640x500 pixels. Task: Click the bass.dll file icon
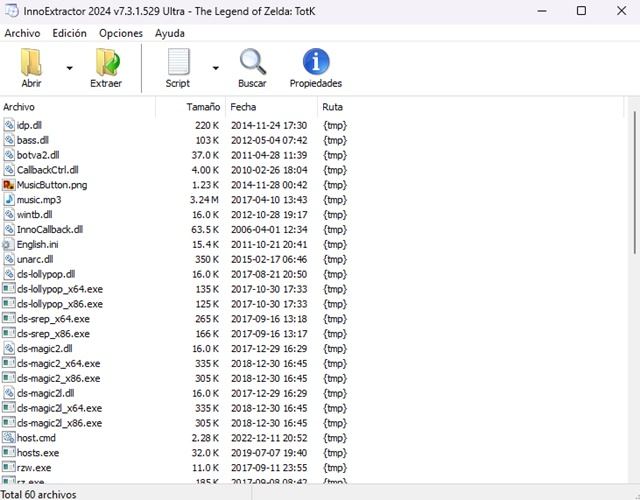(9, 140)
